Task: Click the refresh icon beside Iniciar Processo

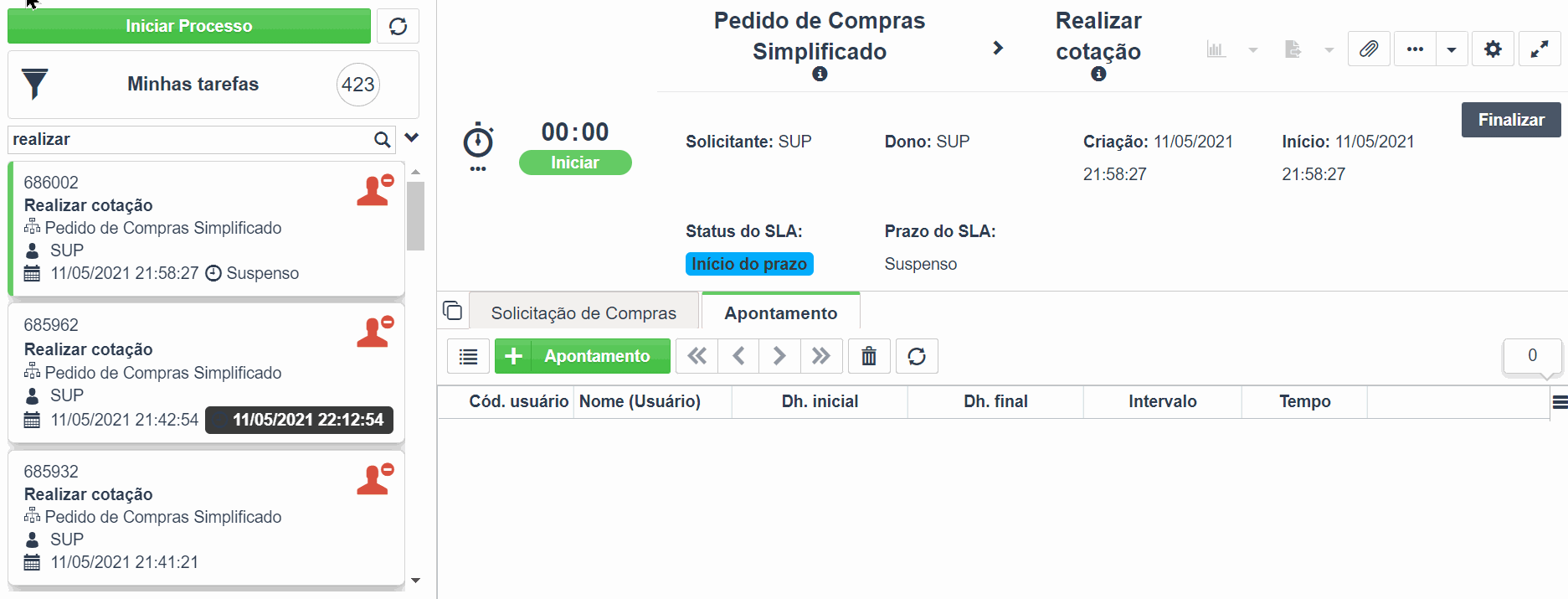Action: point(398,26)
